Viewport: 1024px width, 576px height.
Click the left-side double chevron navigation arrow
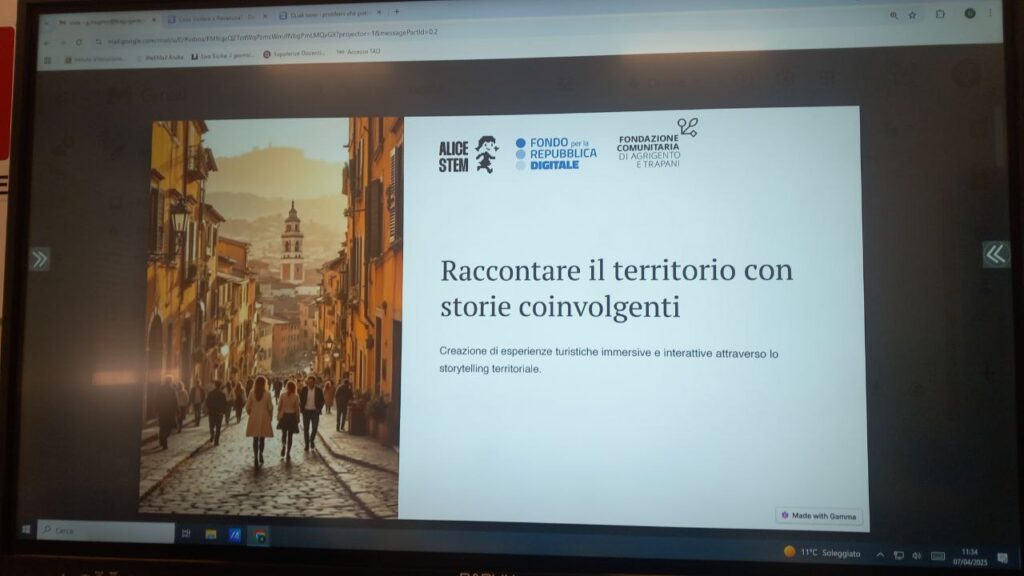click(39, 259)
